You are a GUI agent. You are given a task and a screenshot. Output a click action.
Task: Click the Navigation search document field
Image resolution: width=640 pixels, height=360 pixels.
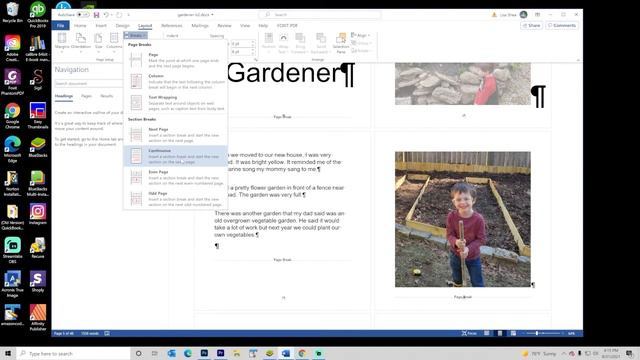[88, 83]
